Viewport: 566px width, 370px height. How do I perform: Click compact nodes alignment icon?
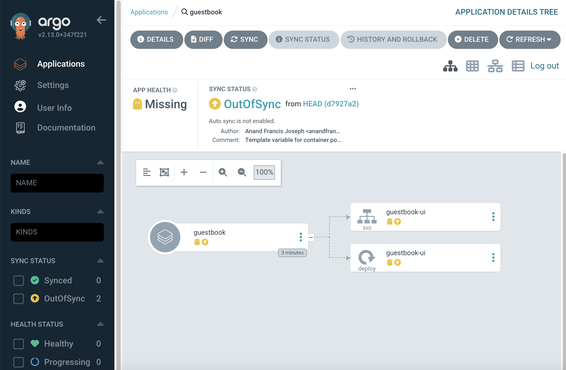[147, 172]
